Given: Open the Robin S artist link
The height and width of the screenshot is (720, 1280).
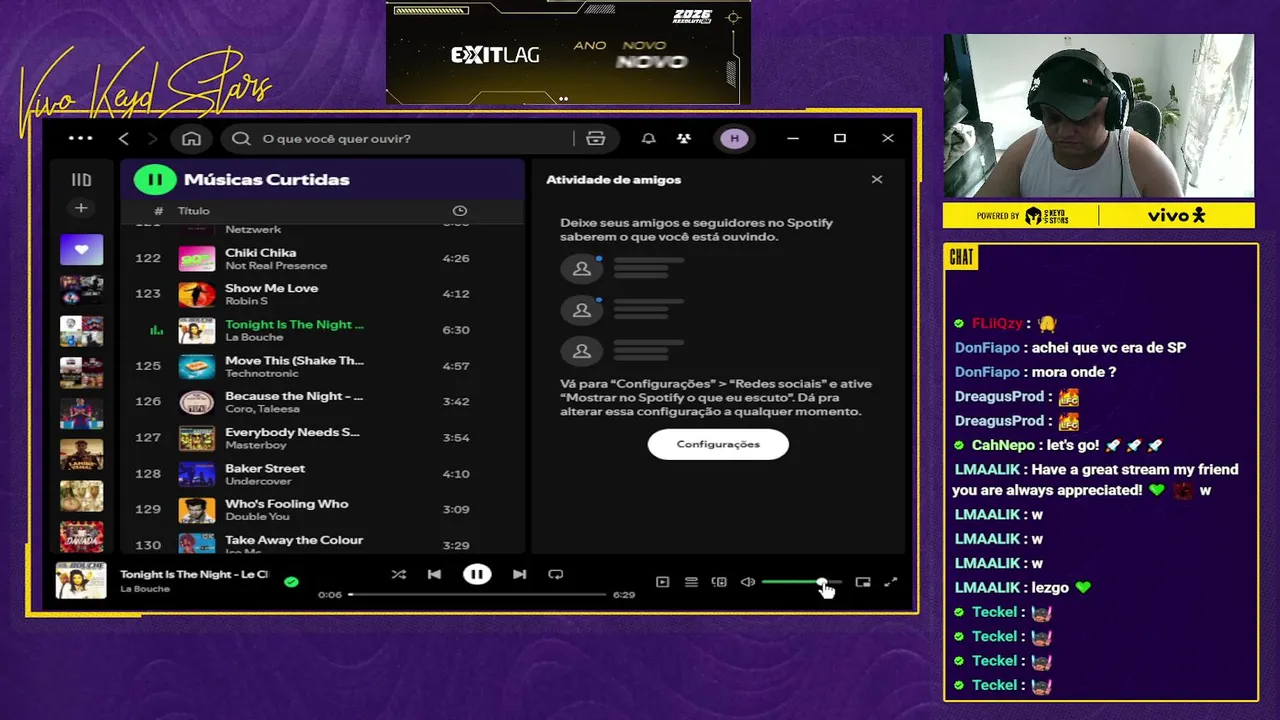Looking at the screenshot, I should (x=246, y=301).
